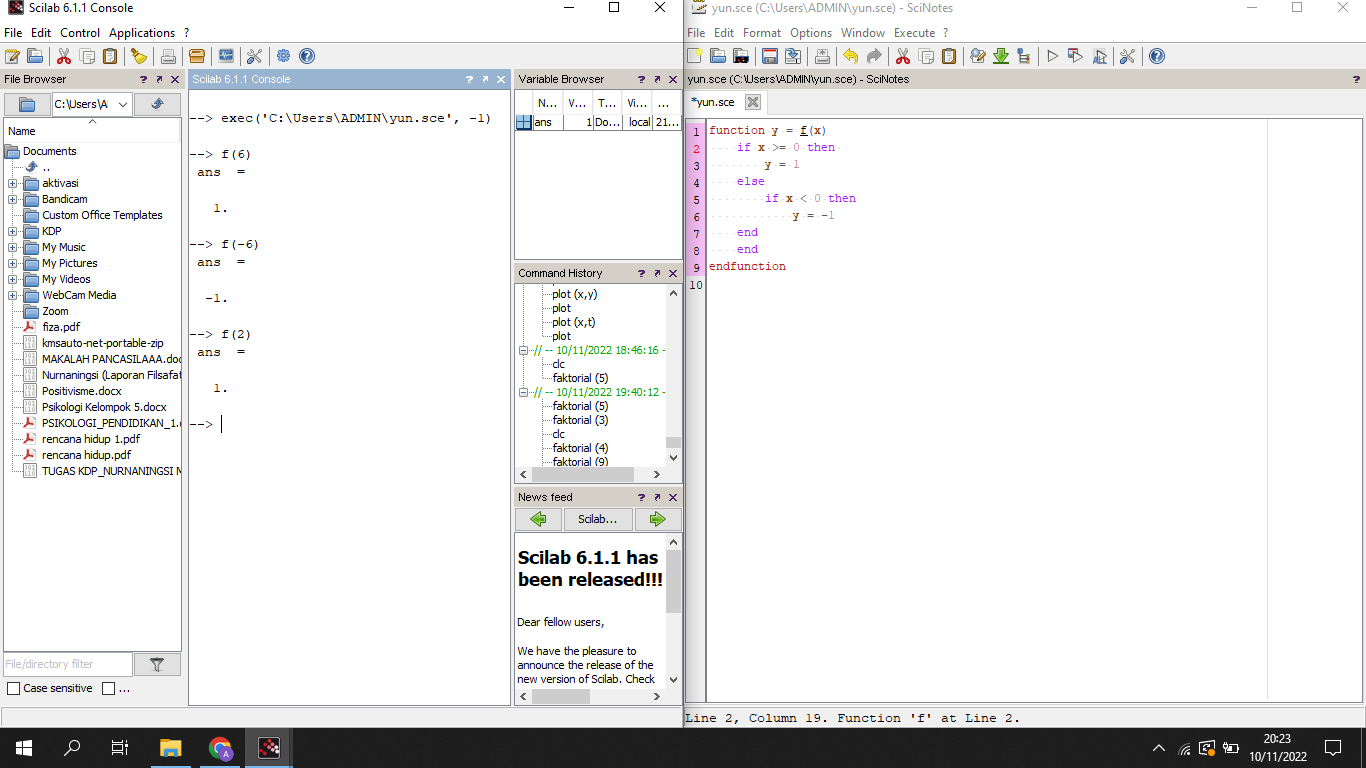The image size is (1366, 768).
Task: Click the Execute play icon in SciNotes
Action: coord(1052,56)
